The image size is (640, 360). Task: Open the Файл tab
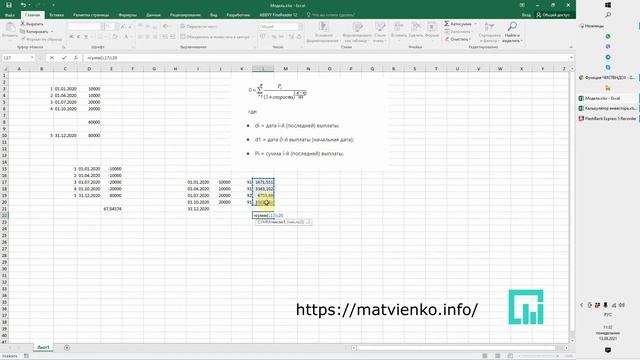tap(10, 15)
